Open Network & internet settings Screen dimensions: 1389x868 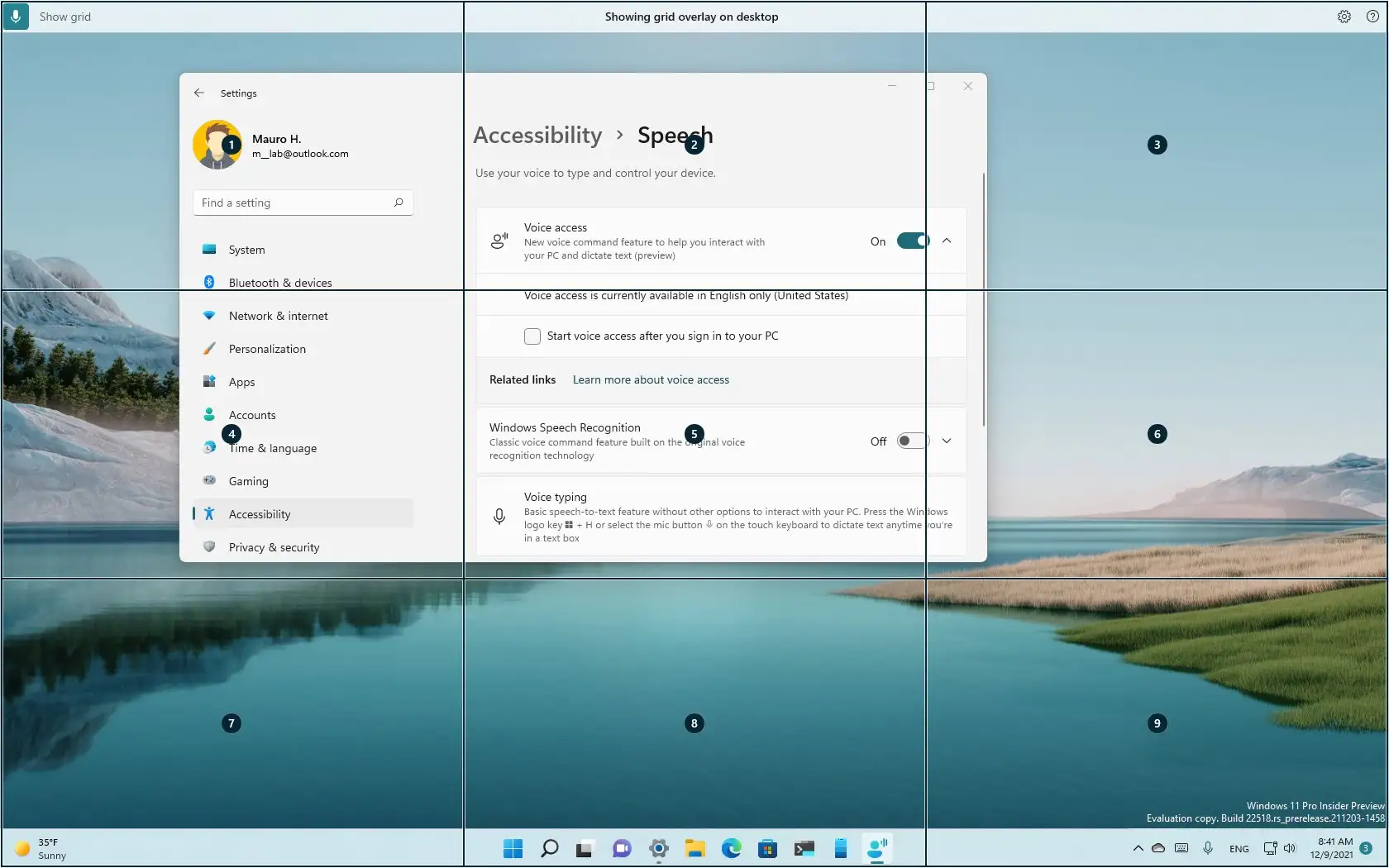[278, 316]
